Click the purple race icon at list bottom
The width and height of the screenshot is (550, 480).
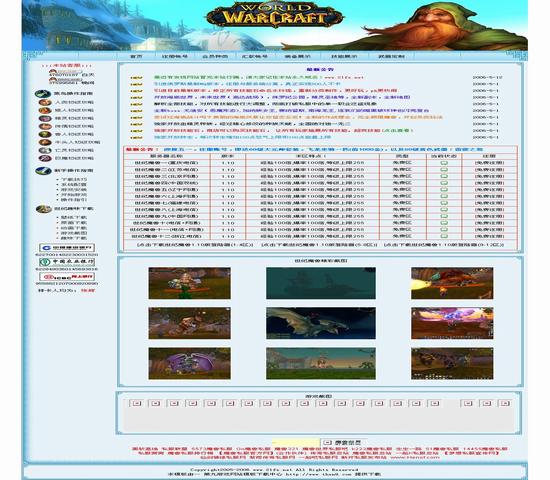(x=45, y=158)
